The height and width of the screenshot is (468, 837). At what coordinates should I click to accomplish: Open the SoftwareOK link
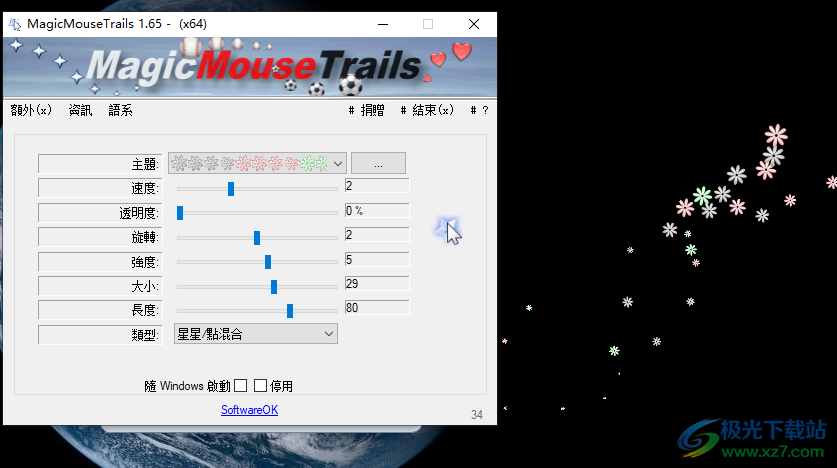click(249, 410)
